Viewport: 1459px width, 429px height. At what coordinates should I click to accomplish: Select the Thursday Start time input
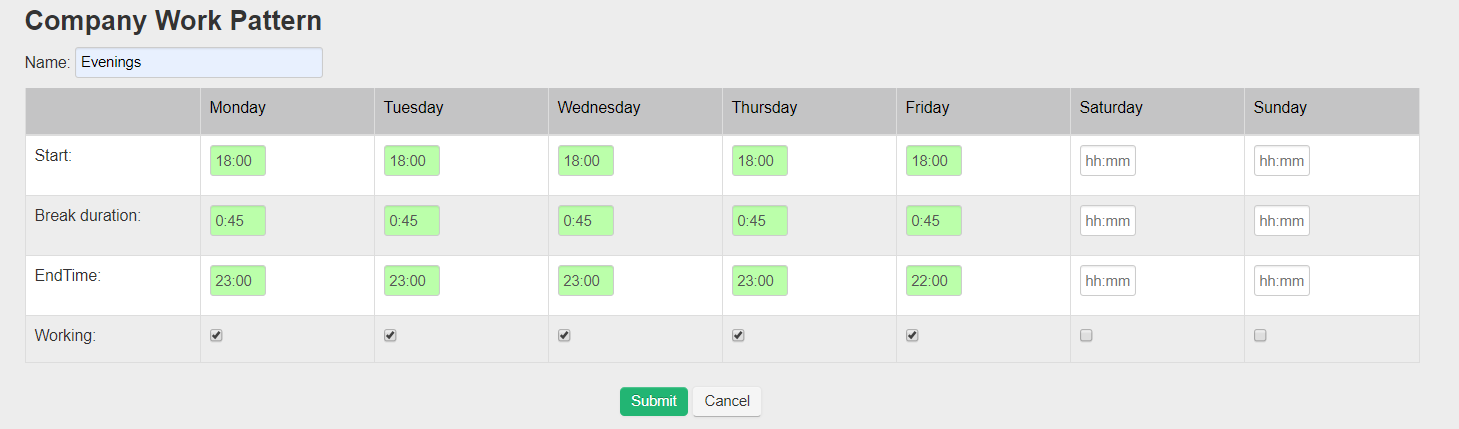coord(760,161)
